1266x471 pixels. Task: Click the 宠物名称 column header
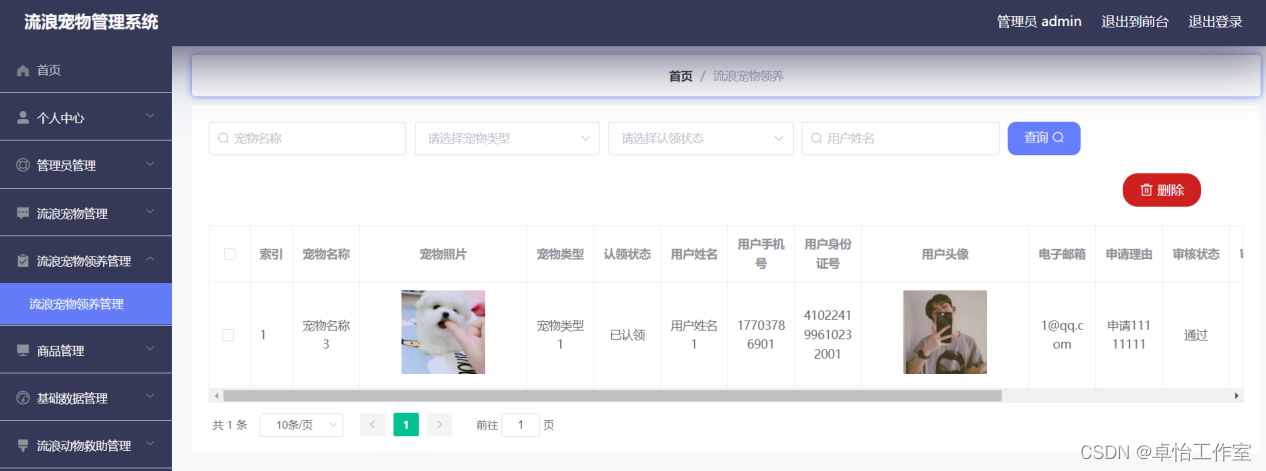pos(326,254)
